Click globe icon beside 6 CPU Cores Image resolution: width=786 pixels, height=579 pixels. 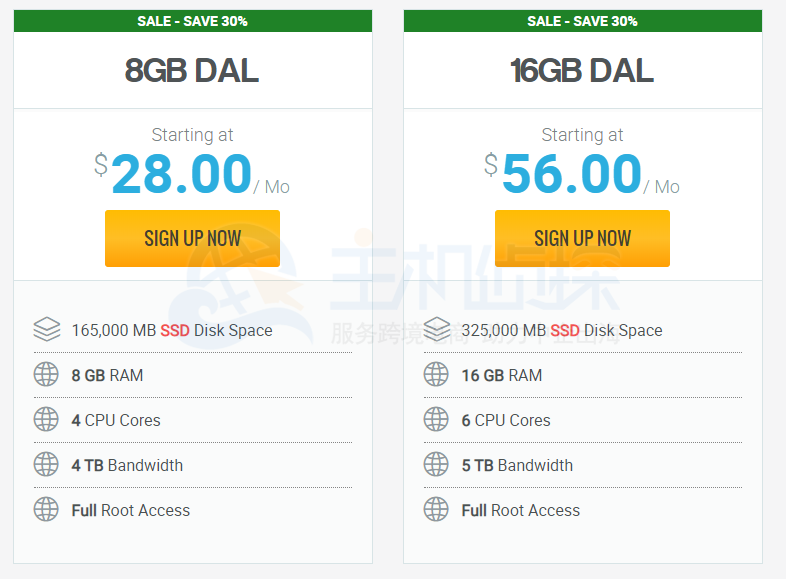pyautogui.click(x=436, y=419)
